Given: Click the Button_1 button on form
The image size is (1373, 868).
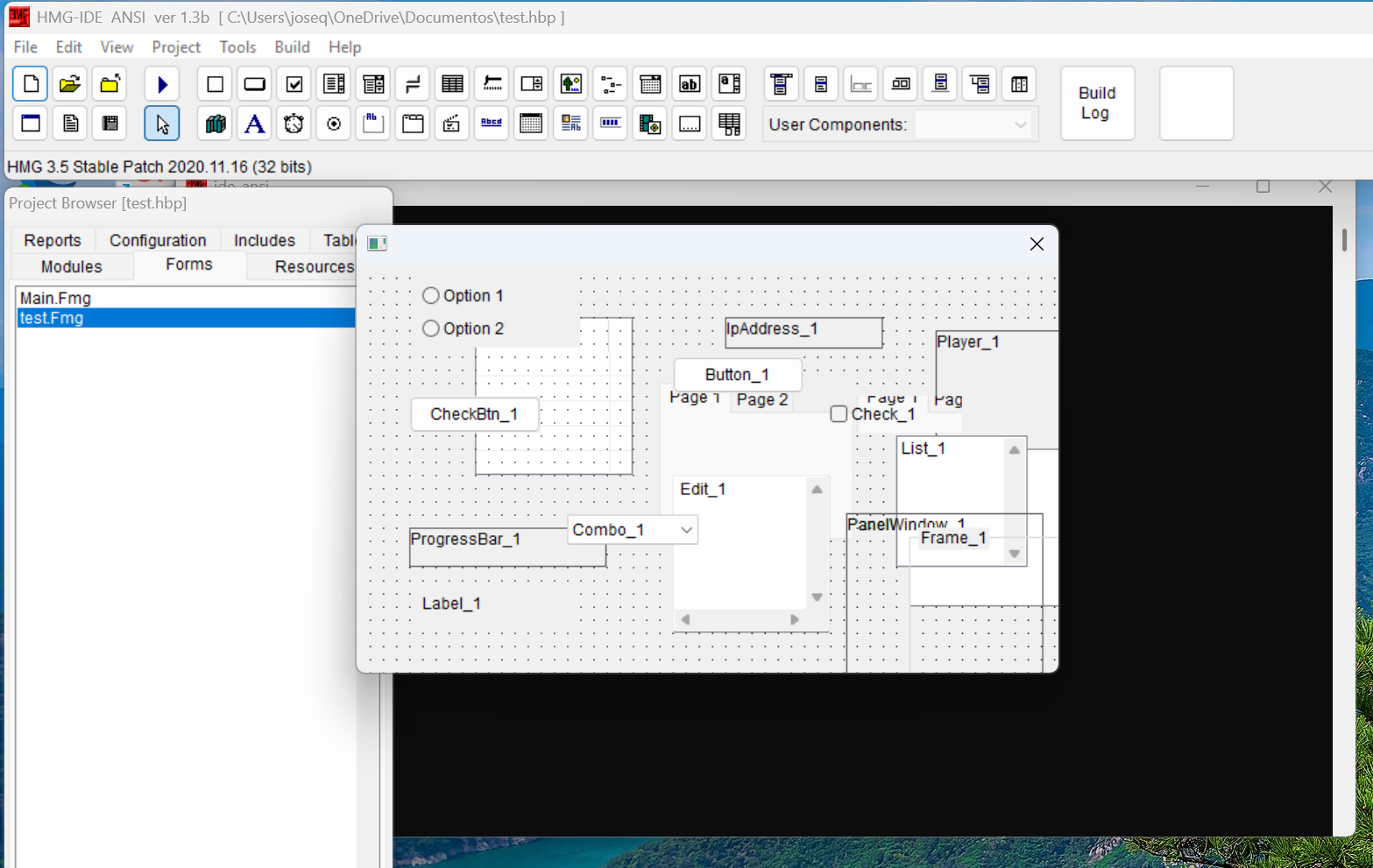Looking at the screenshot, I should (737, 375).
